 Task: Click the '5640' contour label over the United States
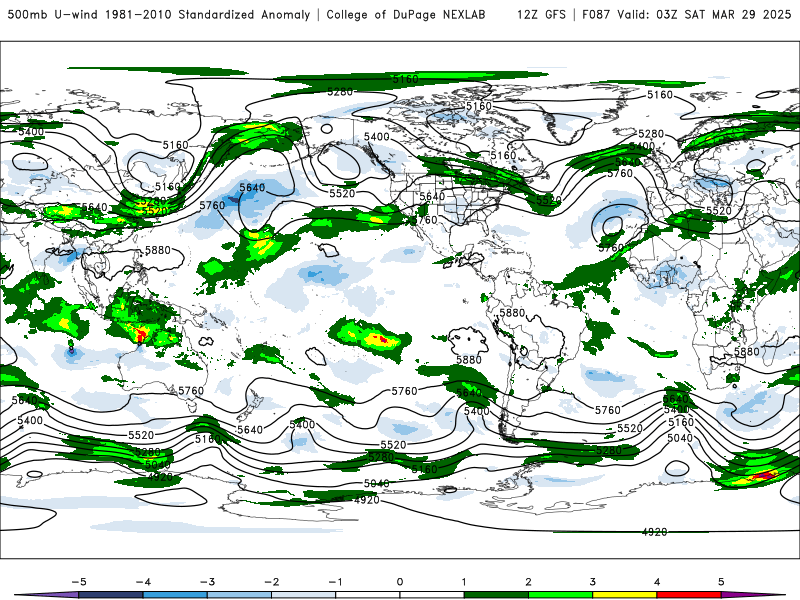click(432, 196)
